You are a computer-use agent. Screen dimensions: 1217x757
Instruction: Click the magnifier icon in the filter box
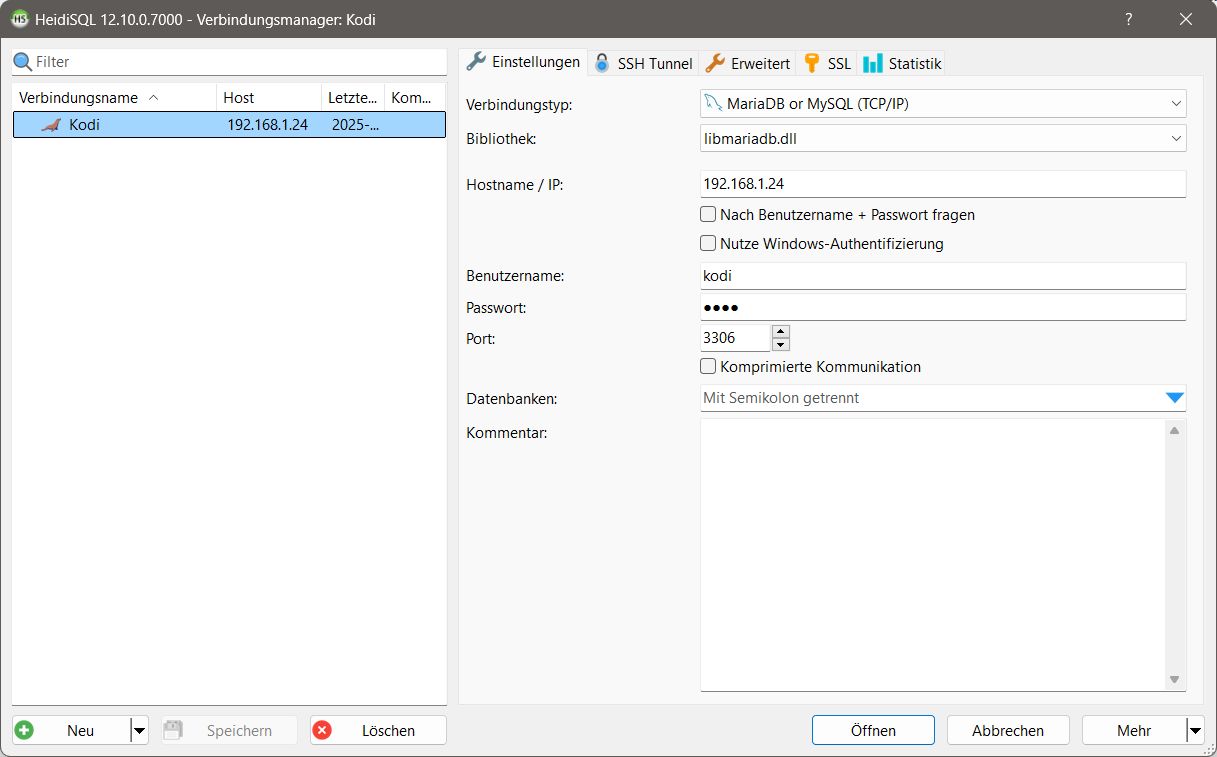click(23, 62)
